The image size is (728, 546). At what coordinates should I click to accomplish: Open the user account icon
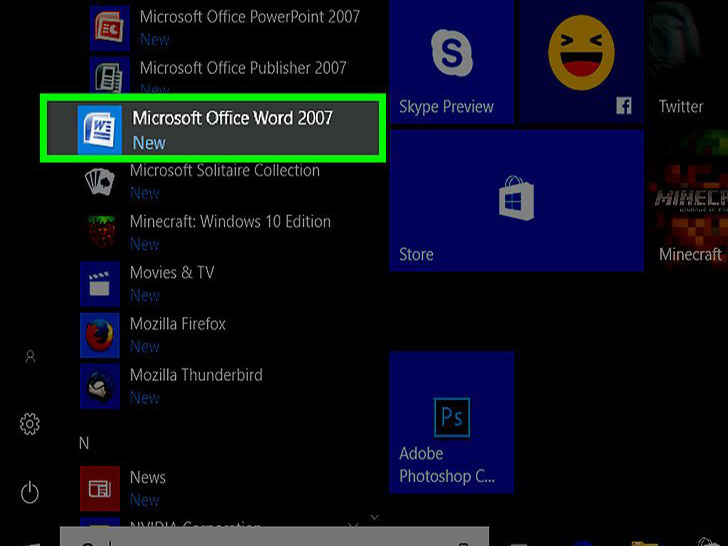tap(30, 356)
